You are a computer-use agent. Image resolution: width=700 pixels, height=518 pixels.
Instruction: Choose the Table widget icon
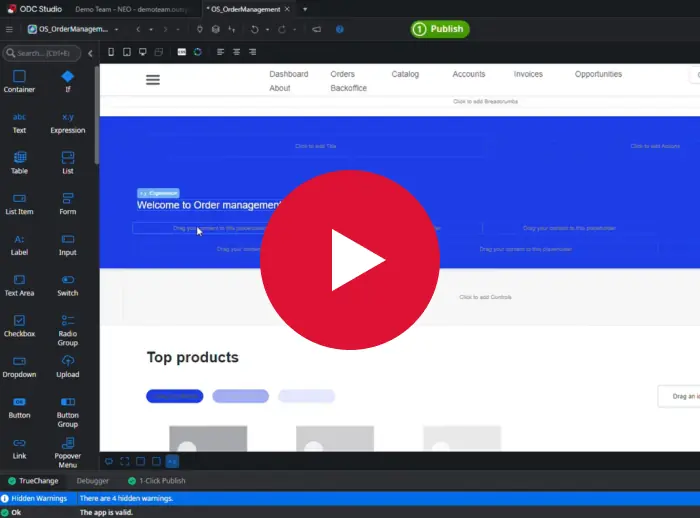19,162
